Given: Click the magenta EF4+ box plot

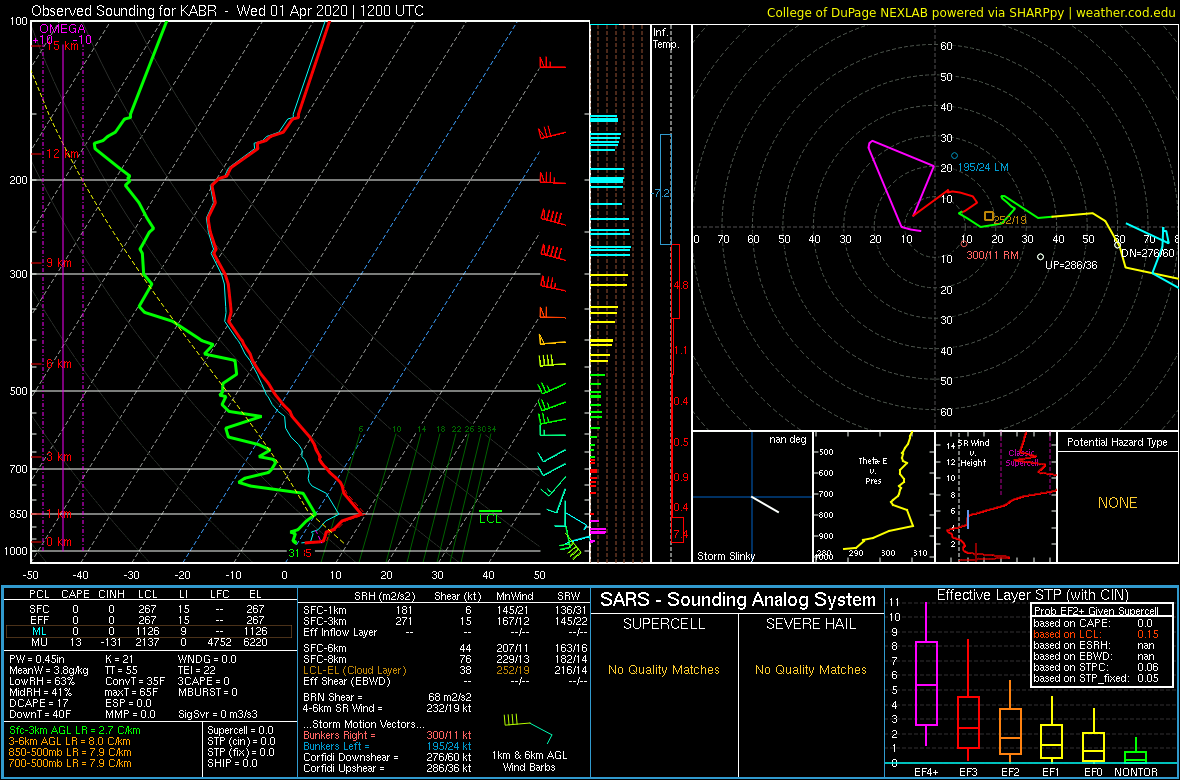Looking at the screenshot, I should coord(925,683).
